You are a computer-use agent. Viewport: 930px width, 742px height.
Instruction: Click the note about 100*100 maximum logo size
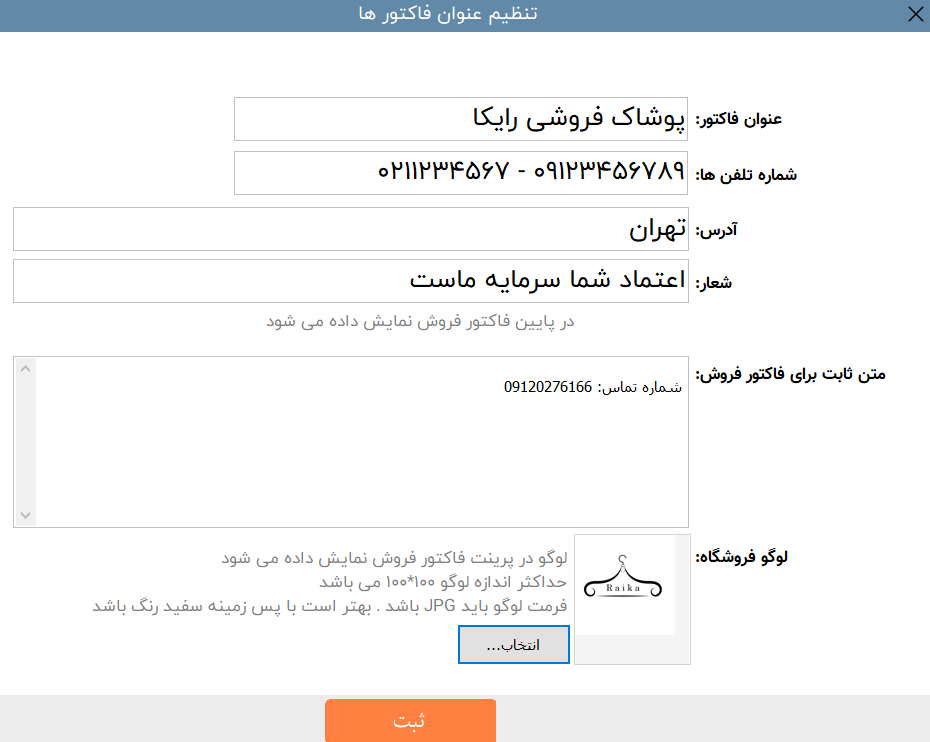tap(442, 582)
